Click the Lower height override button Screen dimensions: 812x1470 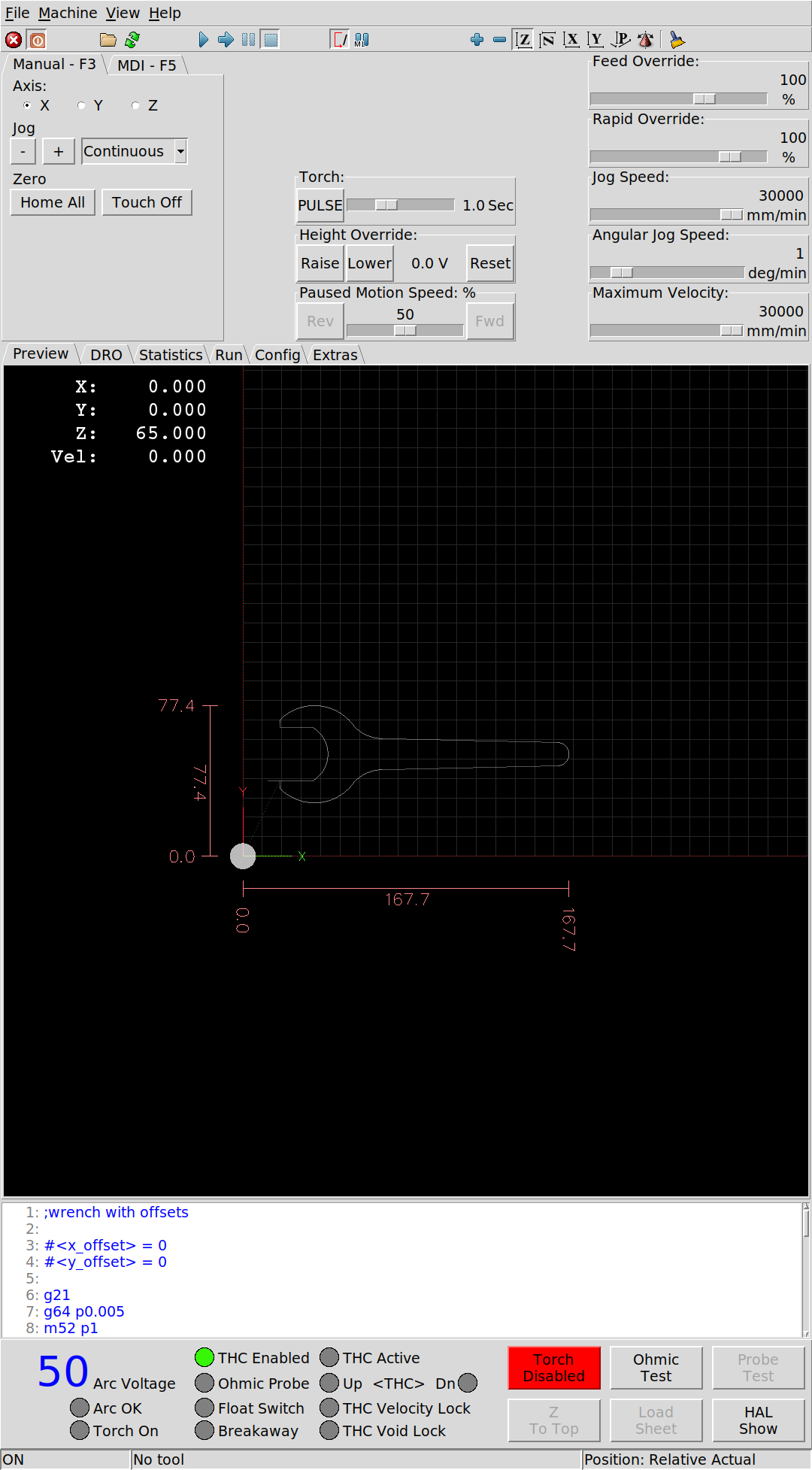[x=369, y=263]
